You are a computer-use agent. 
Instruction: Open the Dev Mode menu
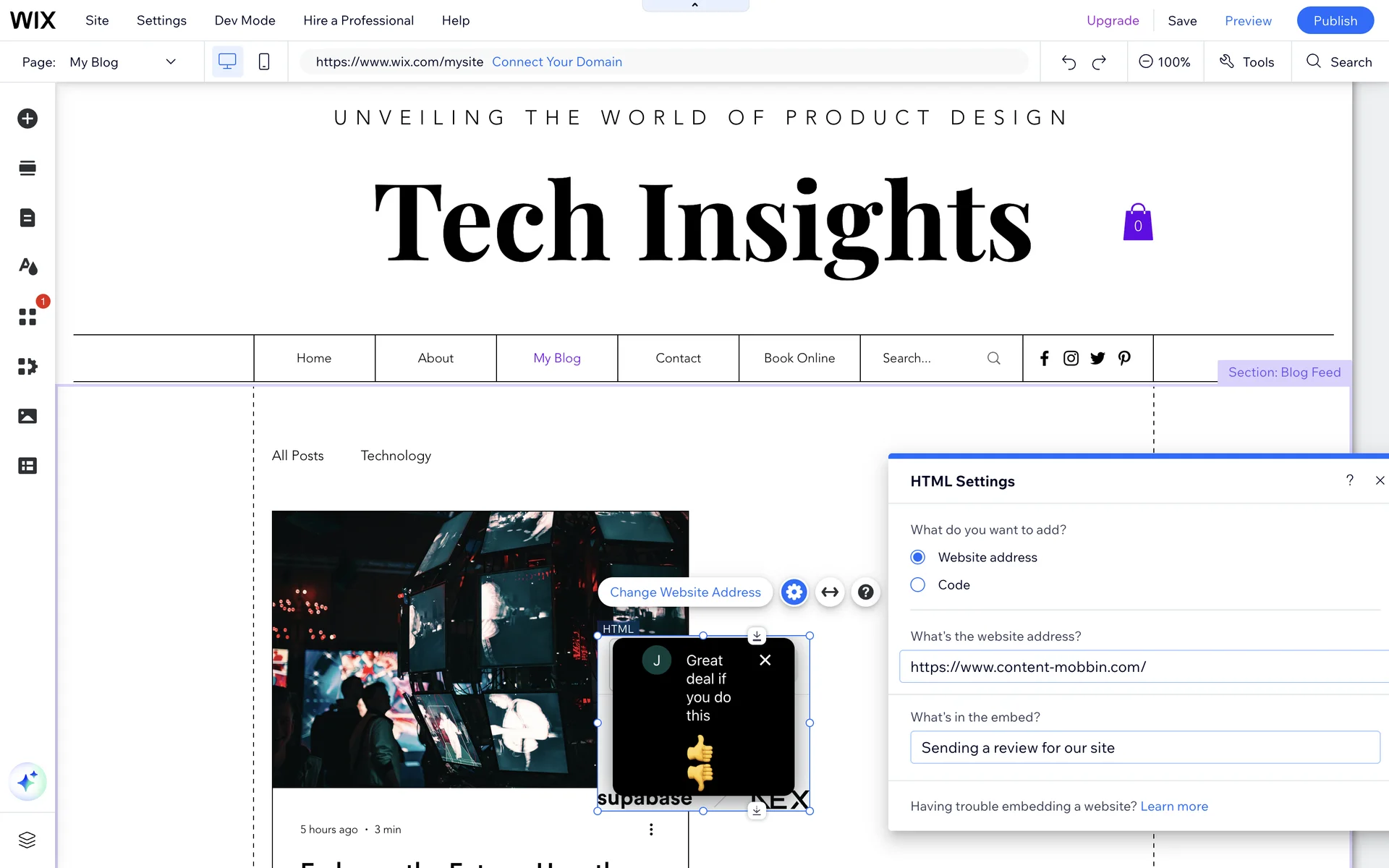click(245, 20)
